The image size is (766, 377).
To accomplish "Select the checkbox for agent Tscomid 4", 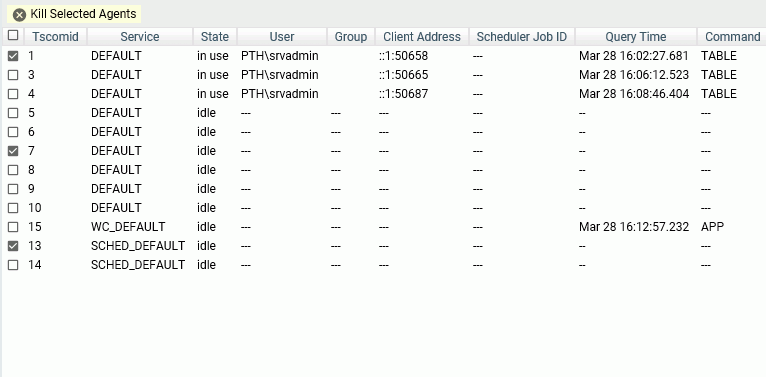I will pos(13,94).
